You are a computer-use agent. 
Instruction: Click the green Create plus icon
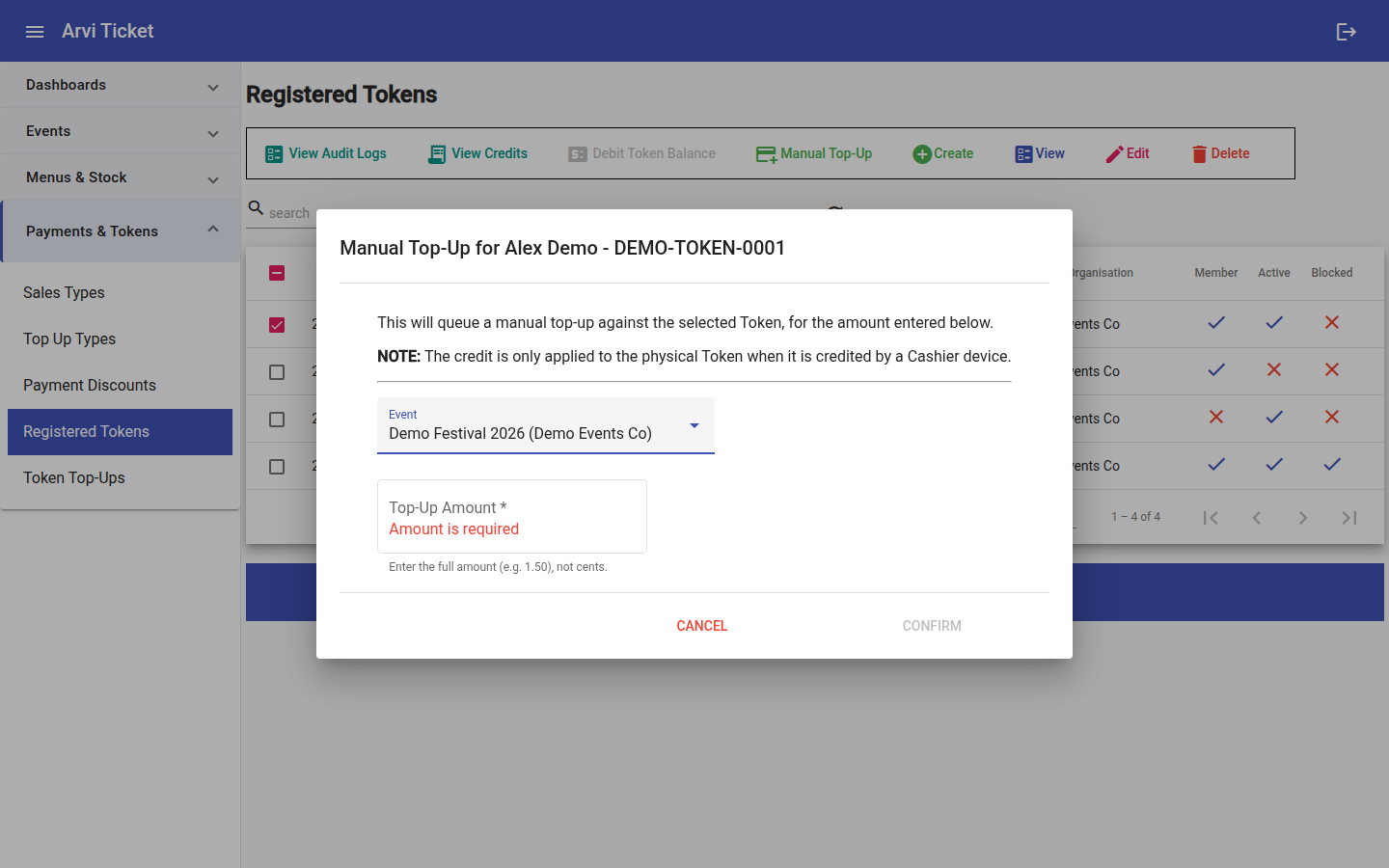click(x=922, y=154)
